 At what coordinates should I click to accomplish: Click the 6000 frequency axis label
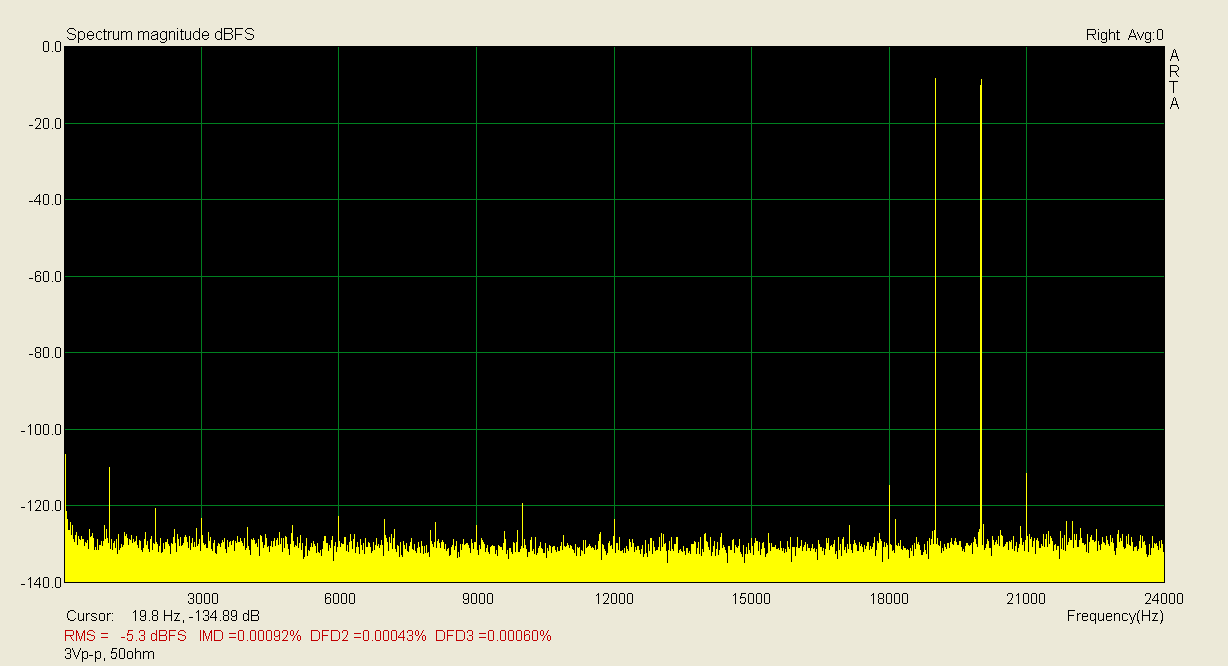340,598
